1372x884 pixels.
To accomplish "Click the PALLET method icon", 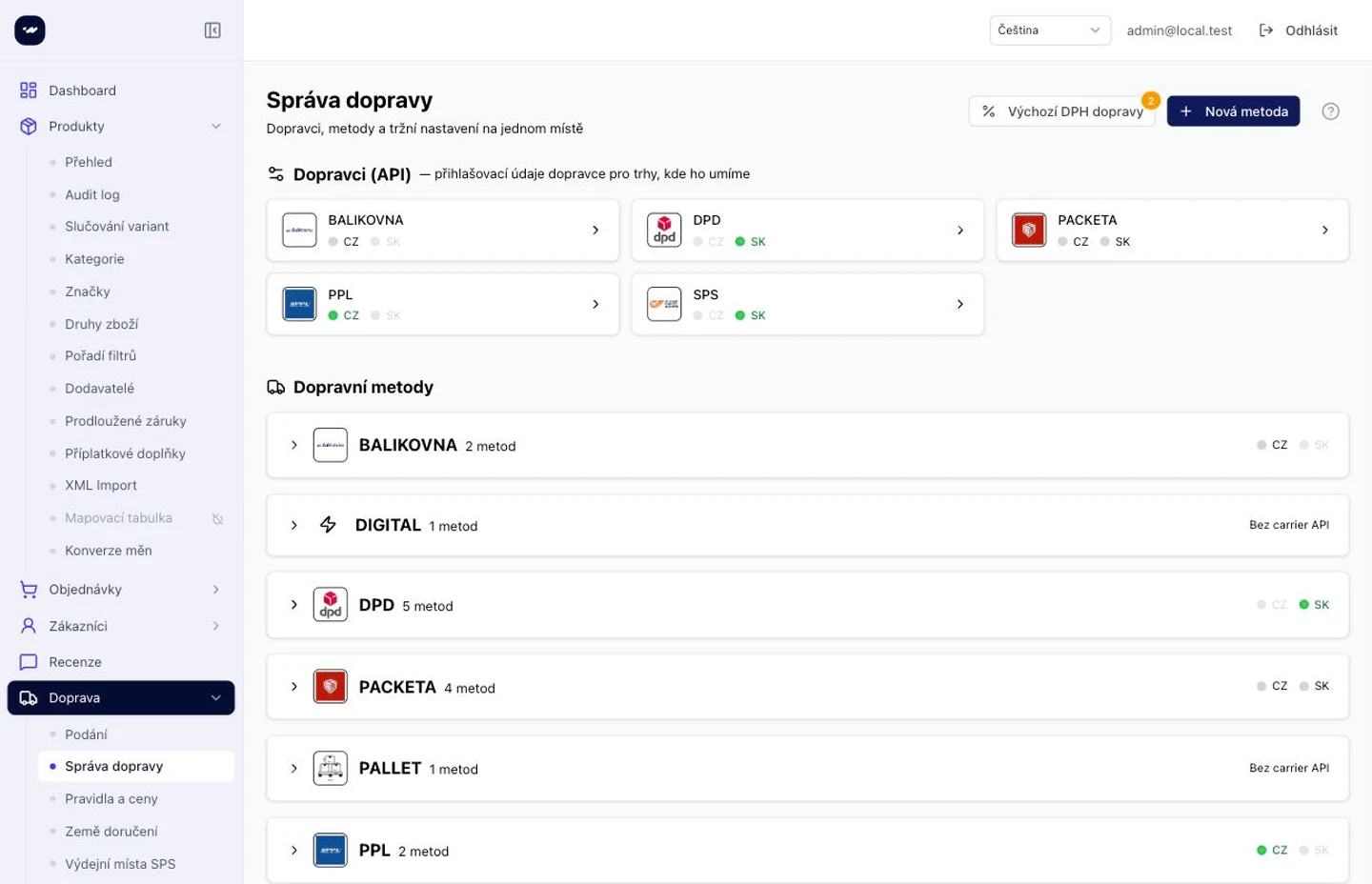I will tap(331, 768).
